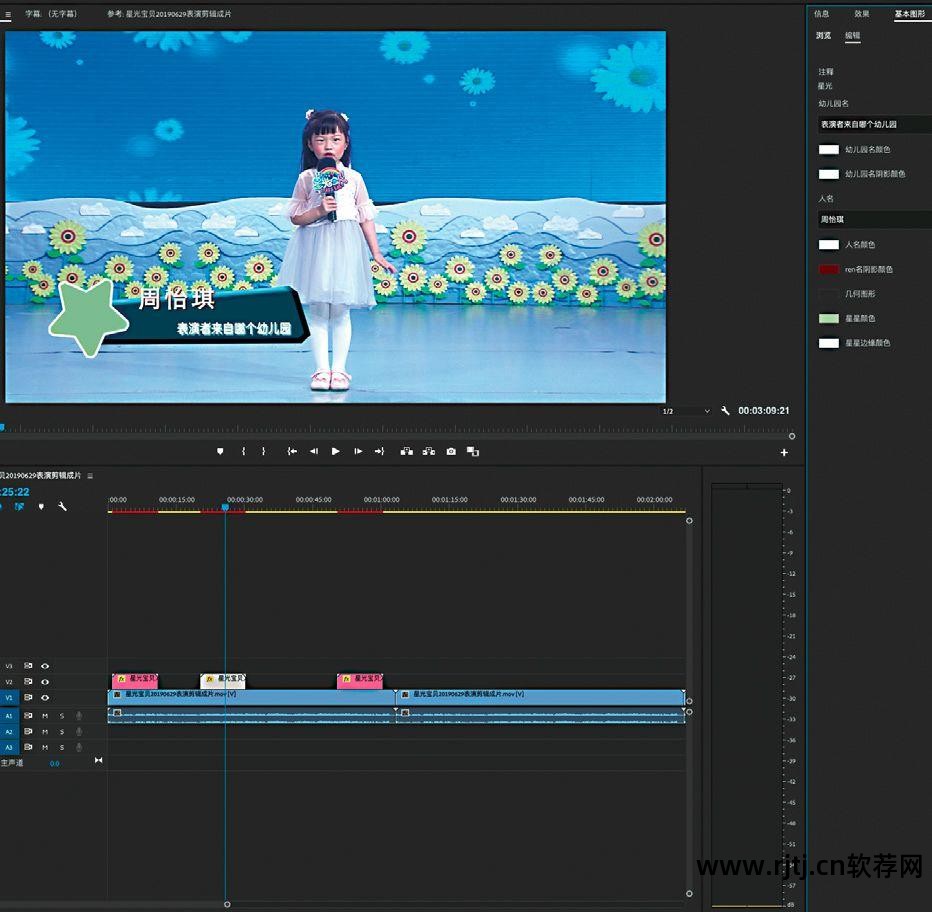Toggle V3 track eye visibility

click(45, 666)
